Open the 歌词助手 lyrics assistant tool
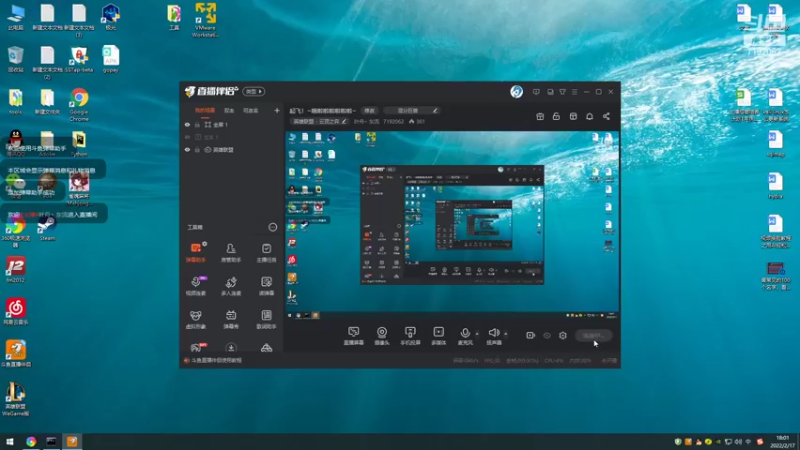Screen dimensions: 800x450 coord(266,319)
